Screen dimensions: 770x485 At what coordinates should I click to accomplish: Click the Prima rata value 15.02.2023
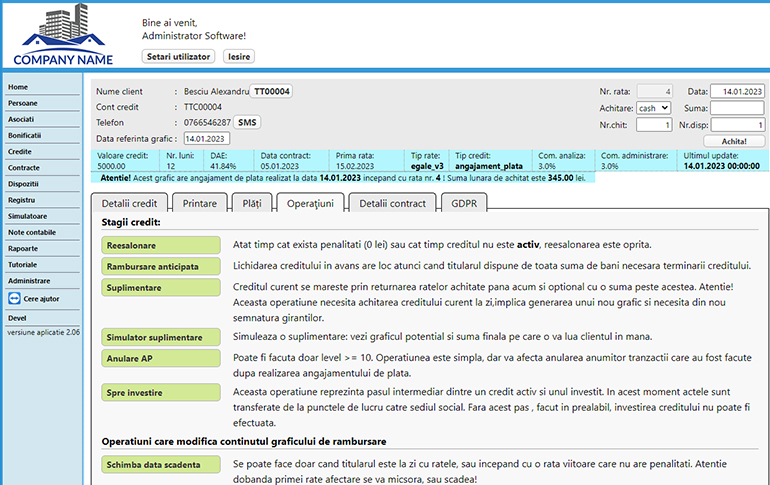coord(355,166)
